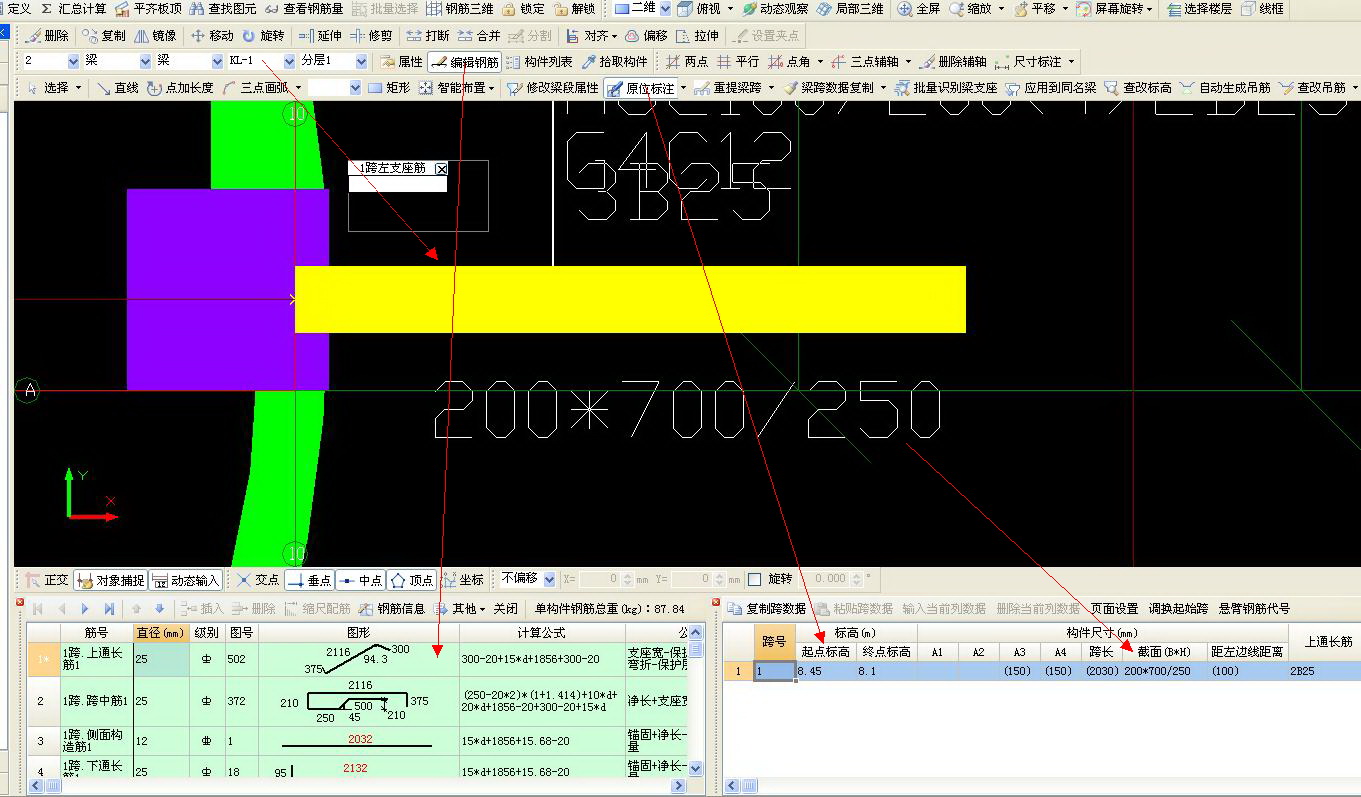The width and height of the screenshot is (1361, 797).
Task: Toggle 顶点 vertex snap
Action: (x=412, y=579)
